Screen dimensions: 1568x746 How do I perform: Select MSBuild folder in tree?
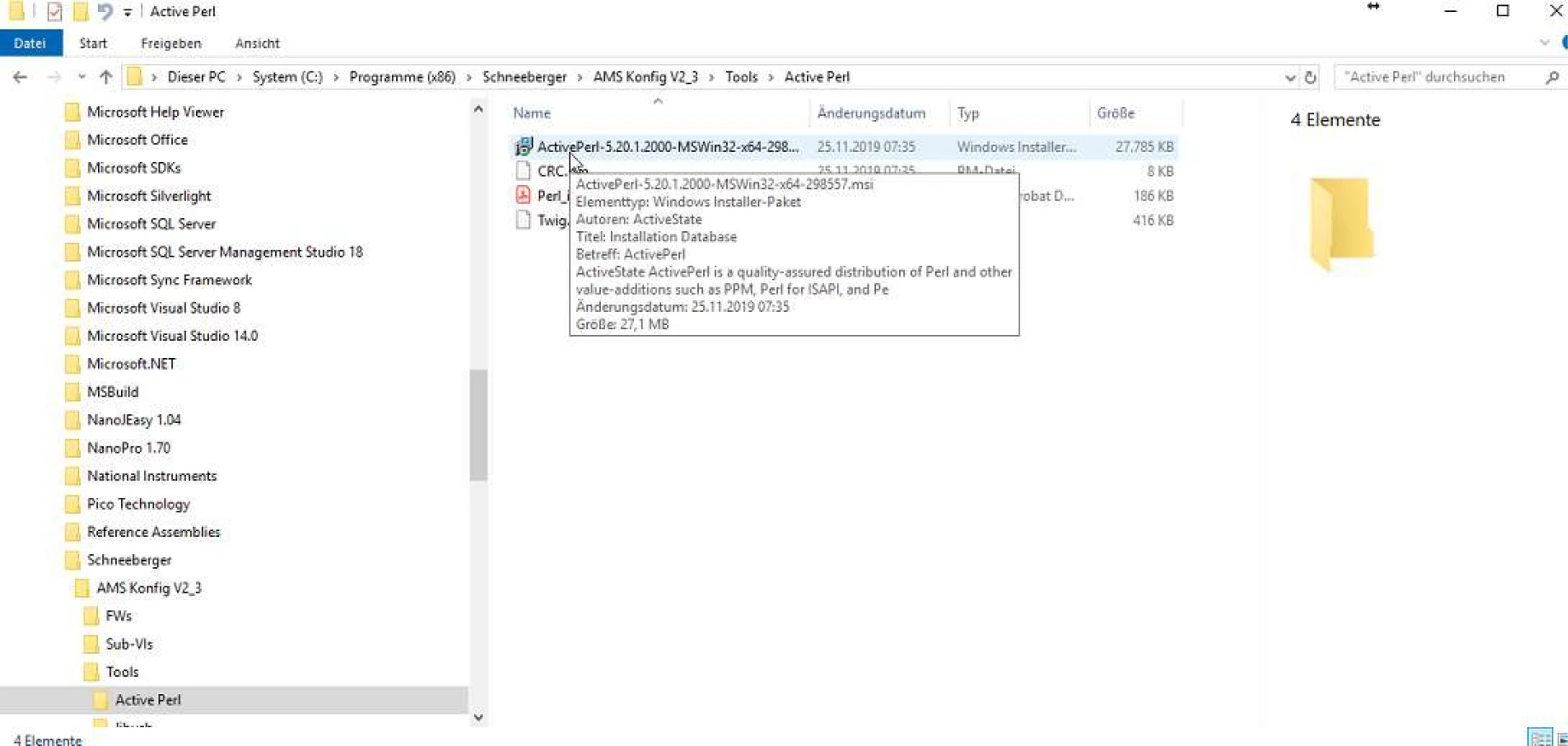[112, 392]
